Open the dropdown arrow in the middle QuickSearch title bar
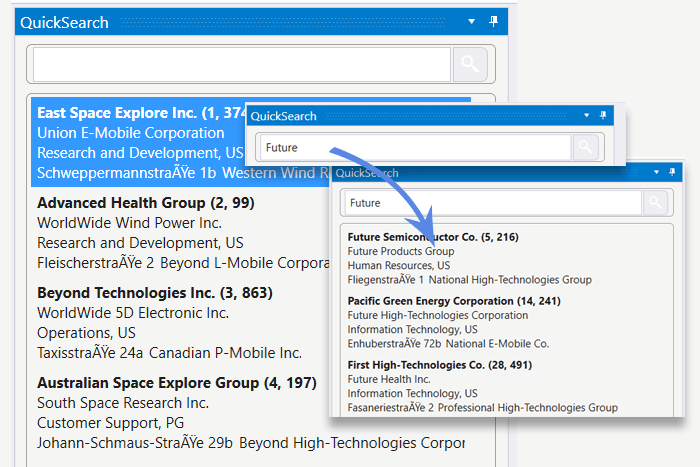 pyautogui.click(x=586, y=116)
